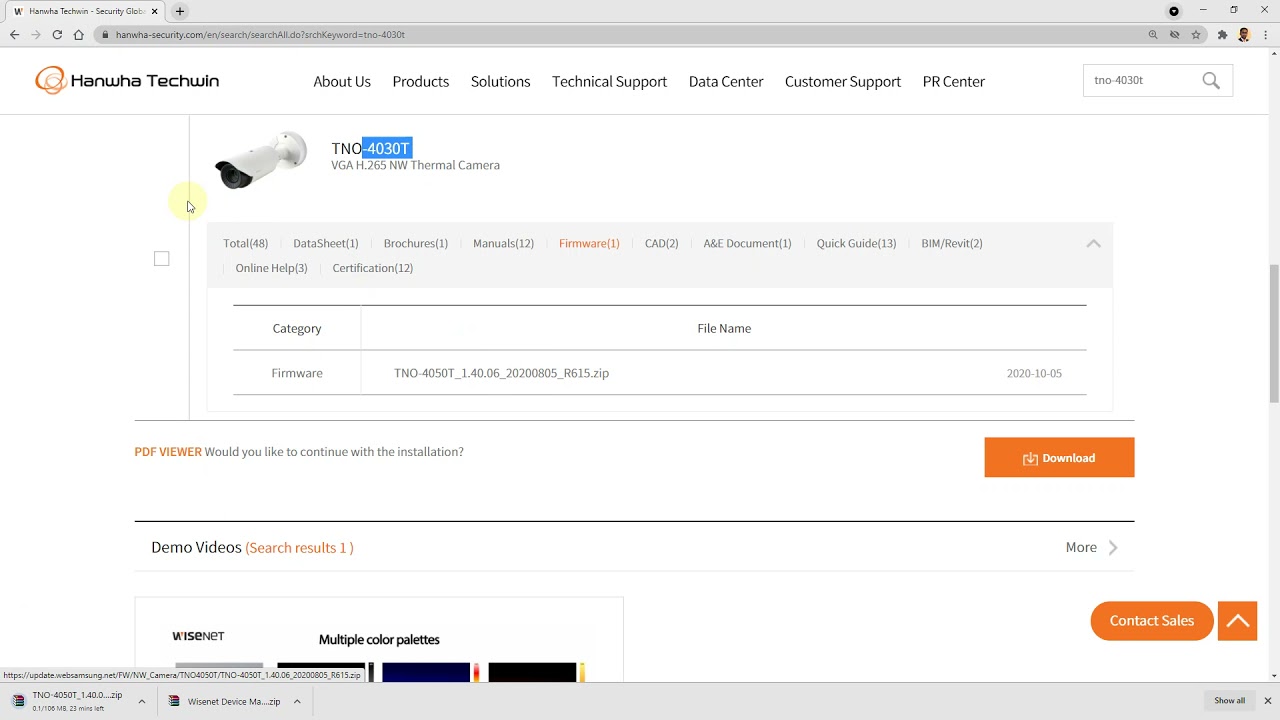
Task: Click Show all downloads button
Action: [1229, 701]
